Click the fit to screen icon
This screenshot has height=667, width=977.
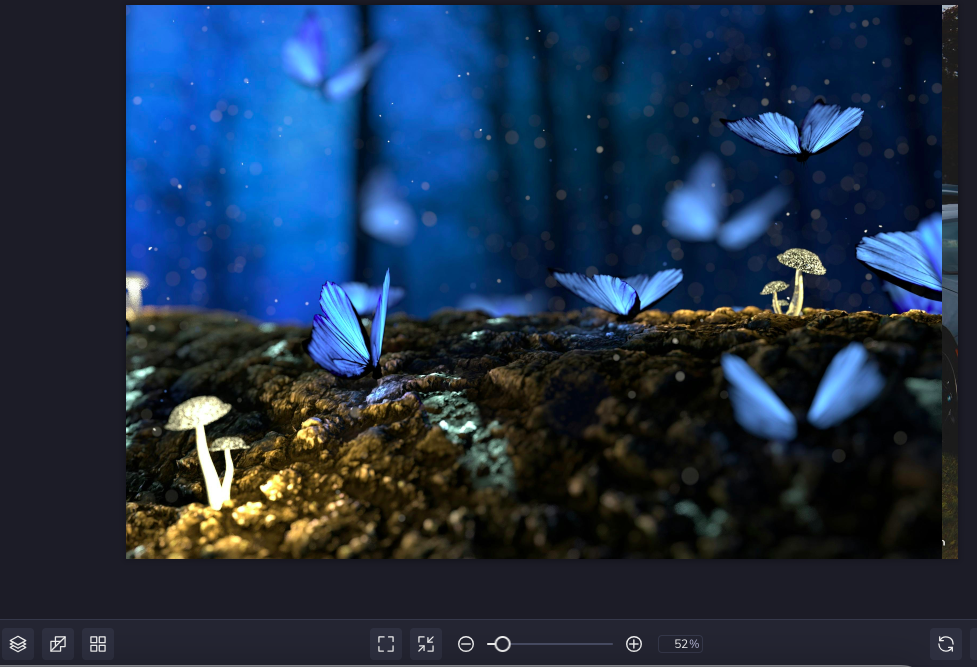click(x=386, y=644)
